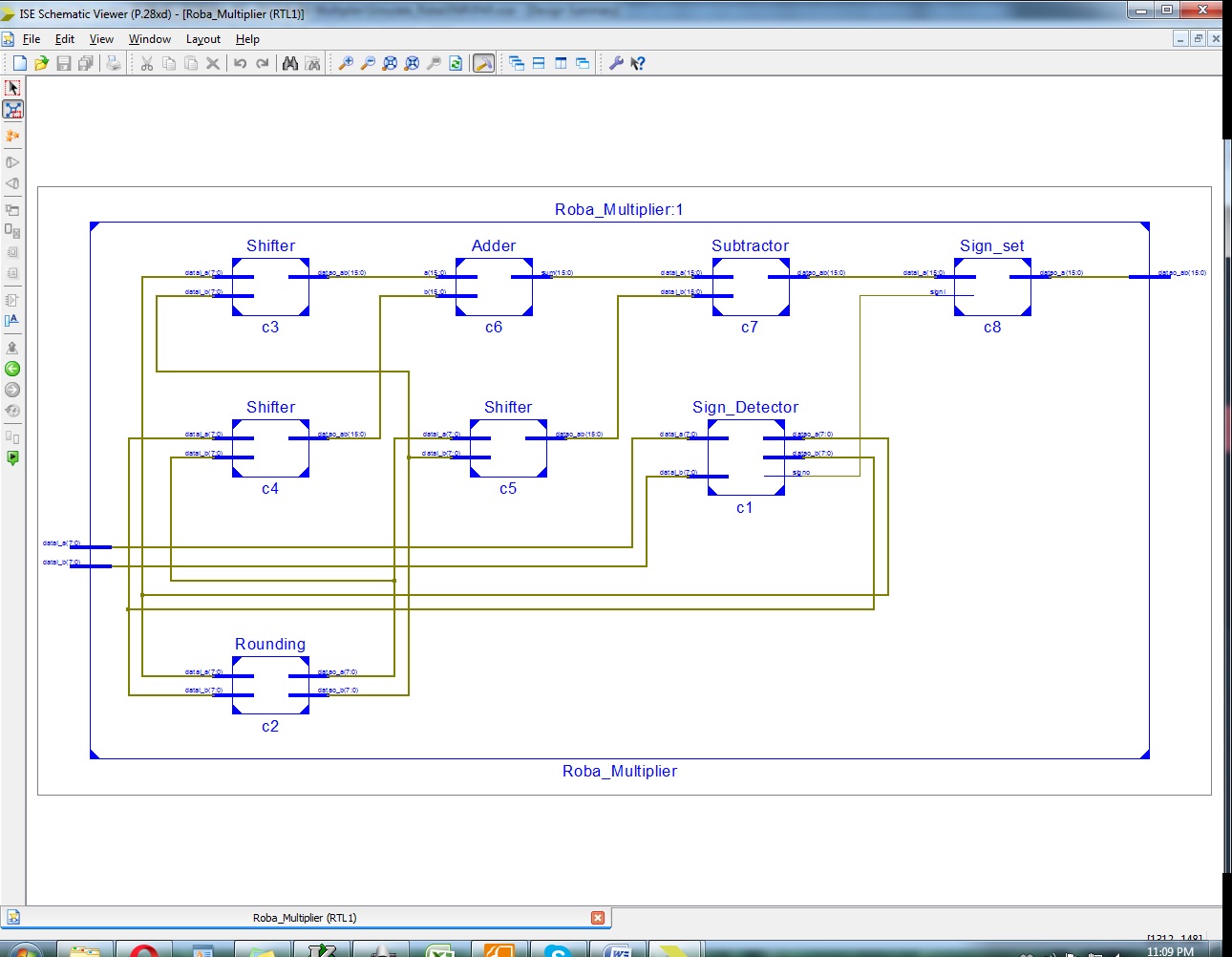Open the Layout menu

pos(202,39)
